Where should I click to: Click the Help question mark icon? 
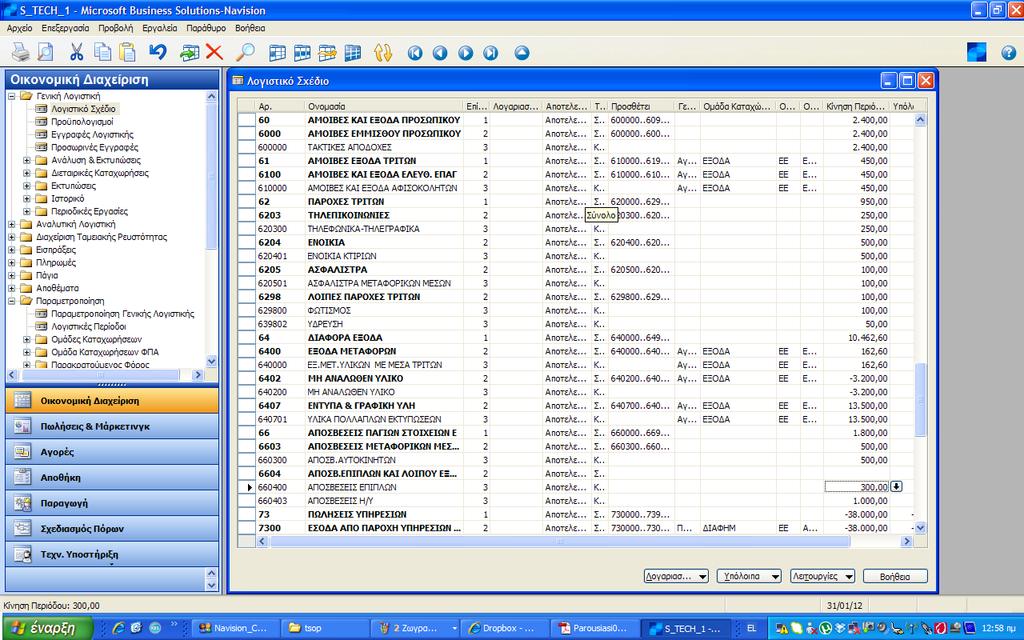pos(1008,52)
